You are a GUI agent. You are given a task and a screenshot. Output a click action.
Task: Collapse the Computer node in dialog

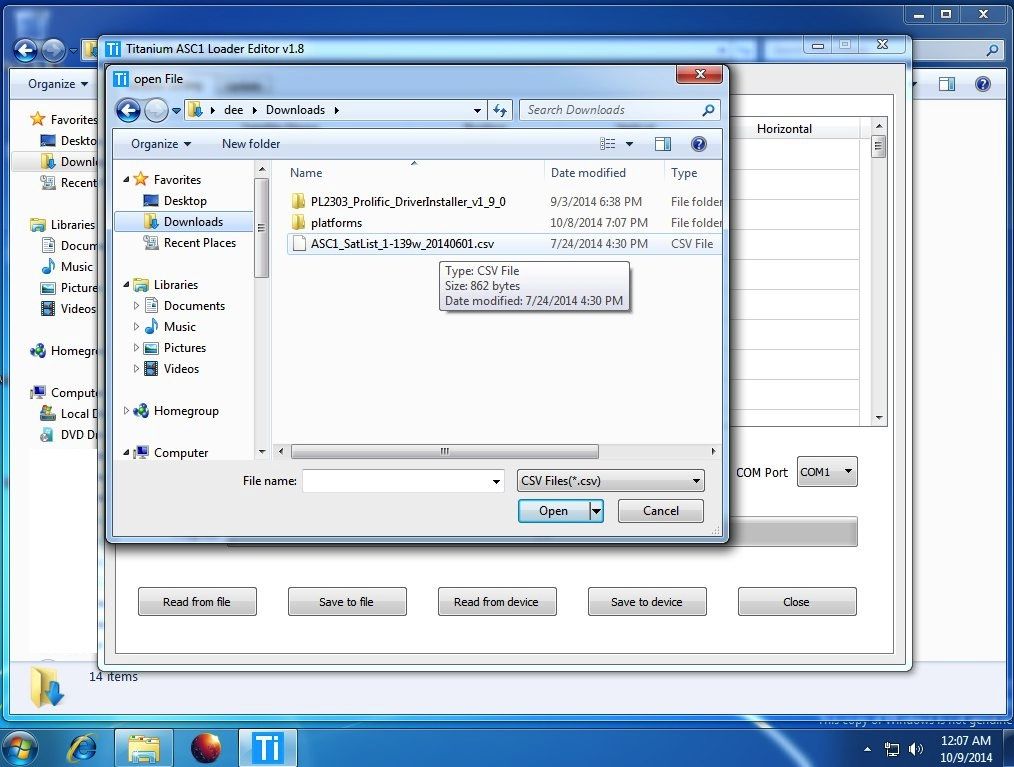[x=126, y=453]
